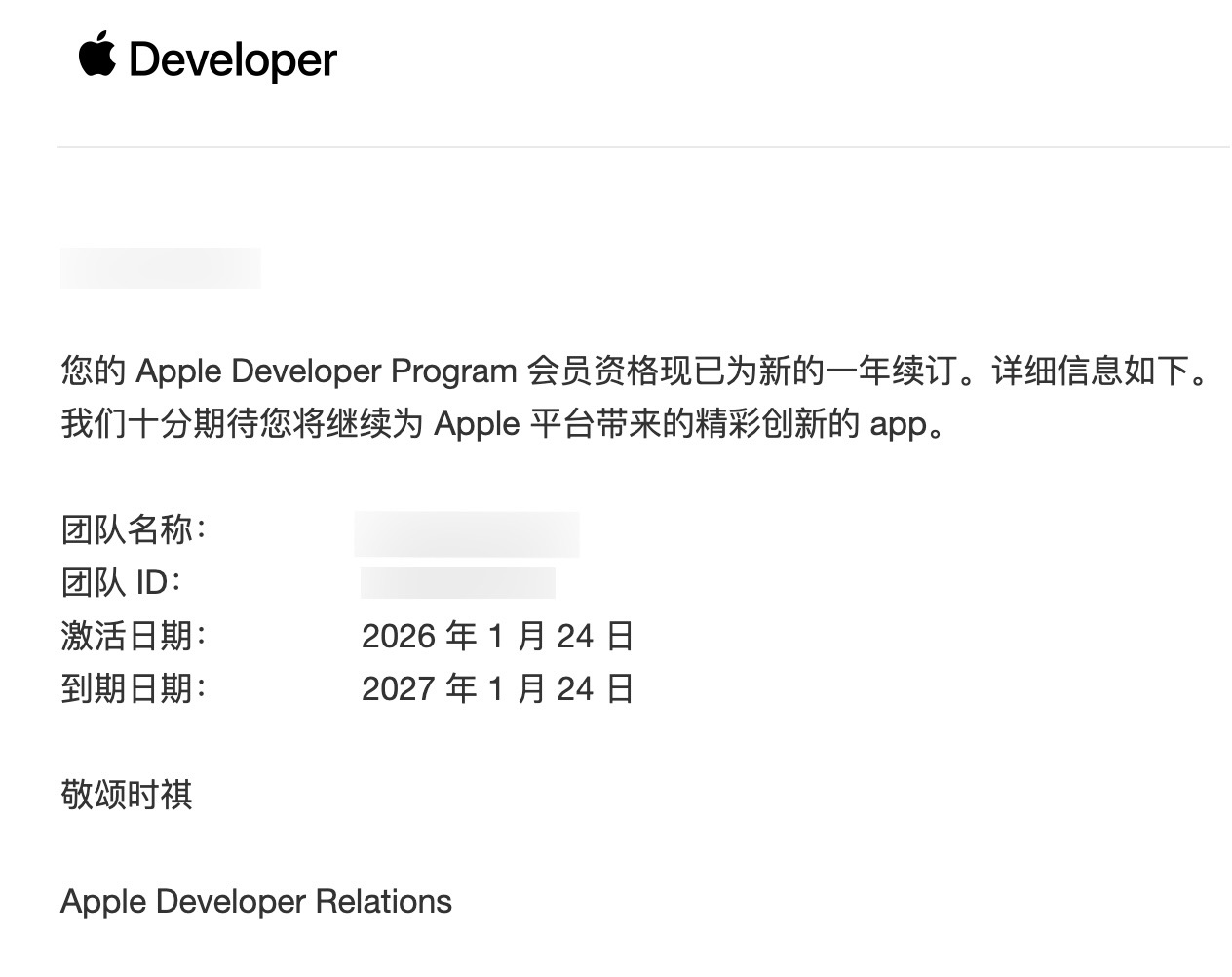Viewport: 1232px width, 977px height.
Task: Click the Developer header text
Action: [x=233, y=59]
